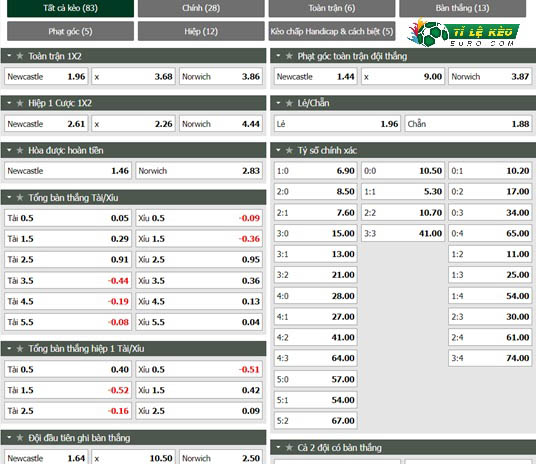Choose Chẵn at odds 1.88
This screenshot has height=464, width=536.
[x=468, y=124]
